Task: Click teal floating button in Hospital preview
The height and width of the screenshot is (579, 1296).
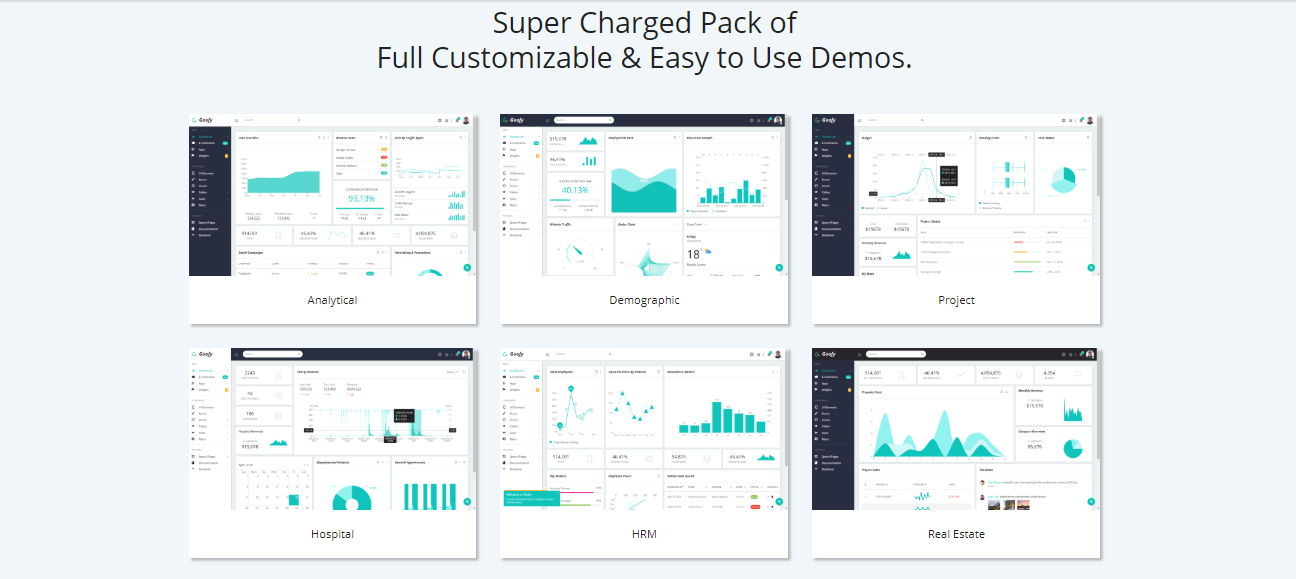Action: (466, 501)
